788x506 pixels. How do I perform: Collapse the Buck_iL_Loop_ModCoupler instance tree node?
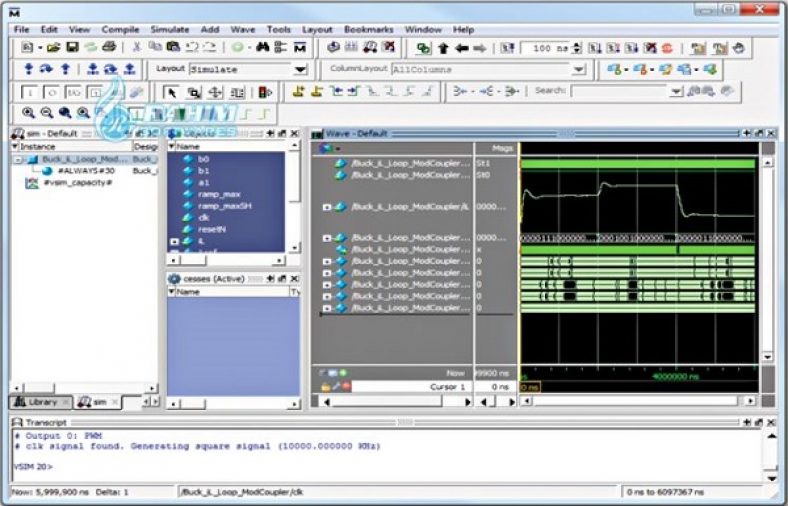(x=18, y=159)
